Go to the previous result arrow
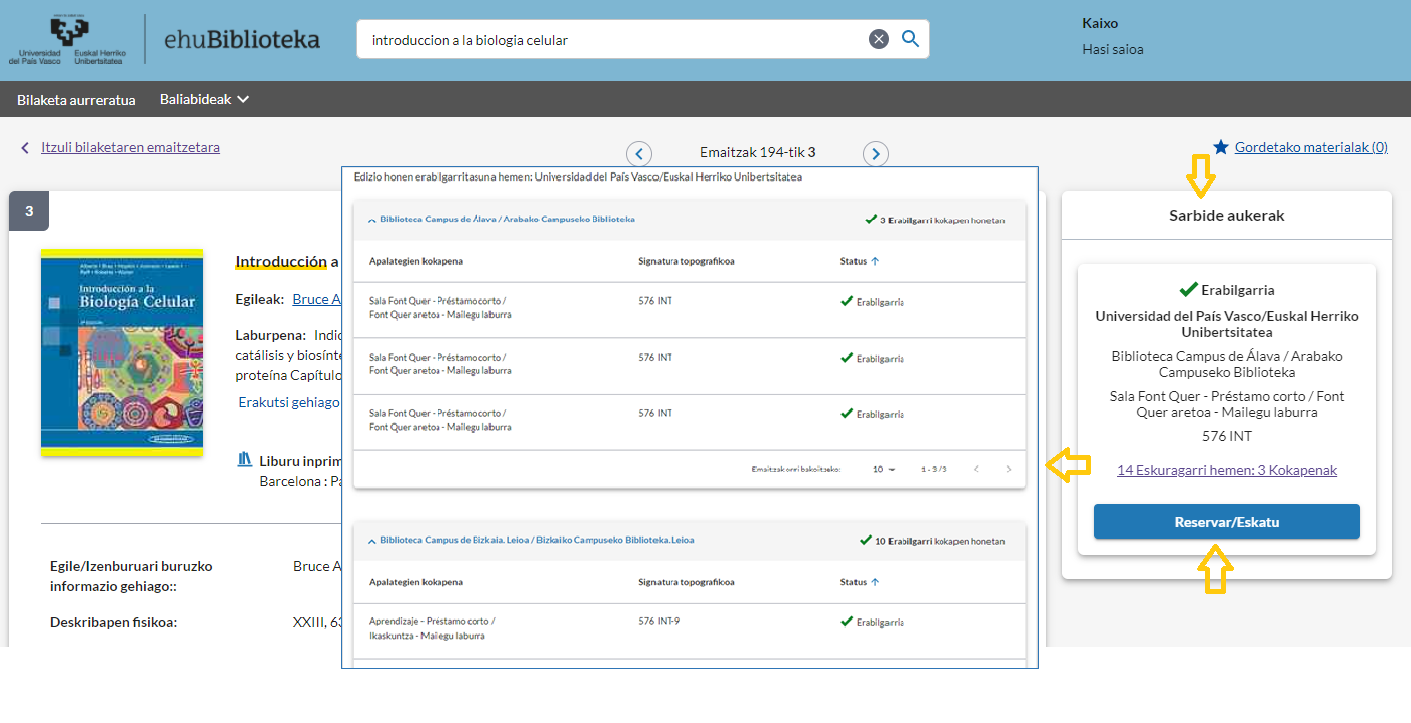1411x723 pixels. (639, 154)
